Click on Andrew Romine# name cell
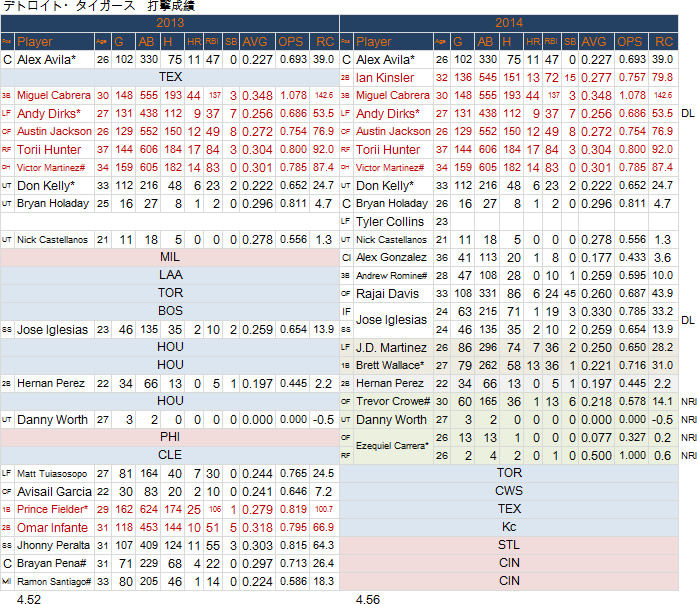697x604 pixels. [393, 276]
